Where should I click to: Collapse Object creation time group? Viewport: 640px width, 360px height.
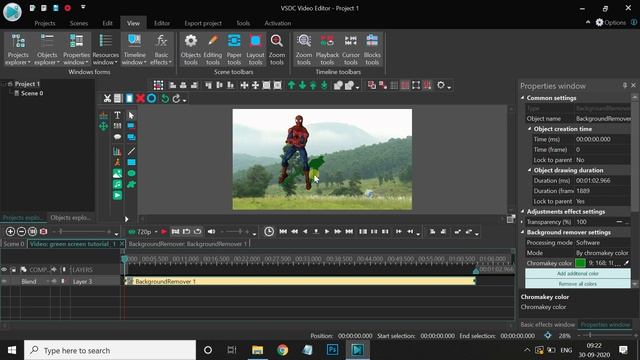[529, 129]
